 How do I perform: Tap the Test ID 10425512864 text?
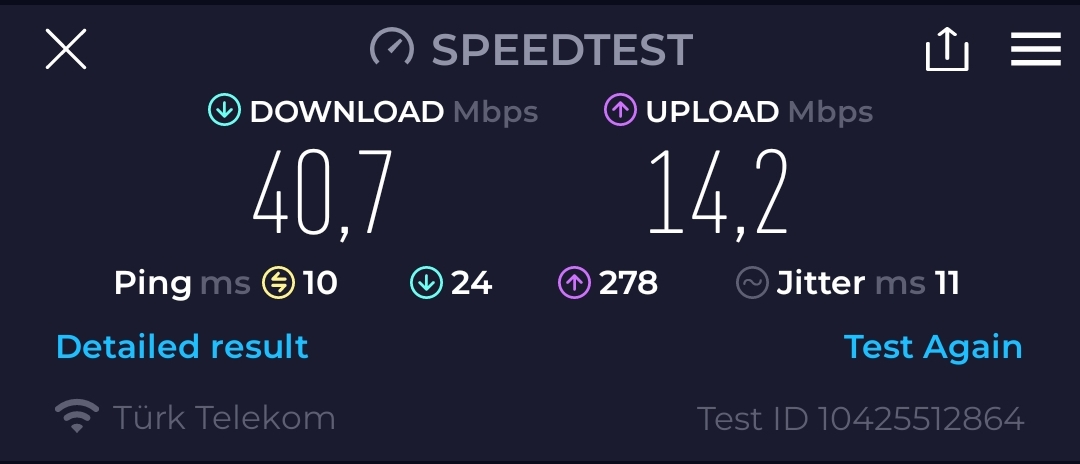[861, 418]
